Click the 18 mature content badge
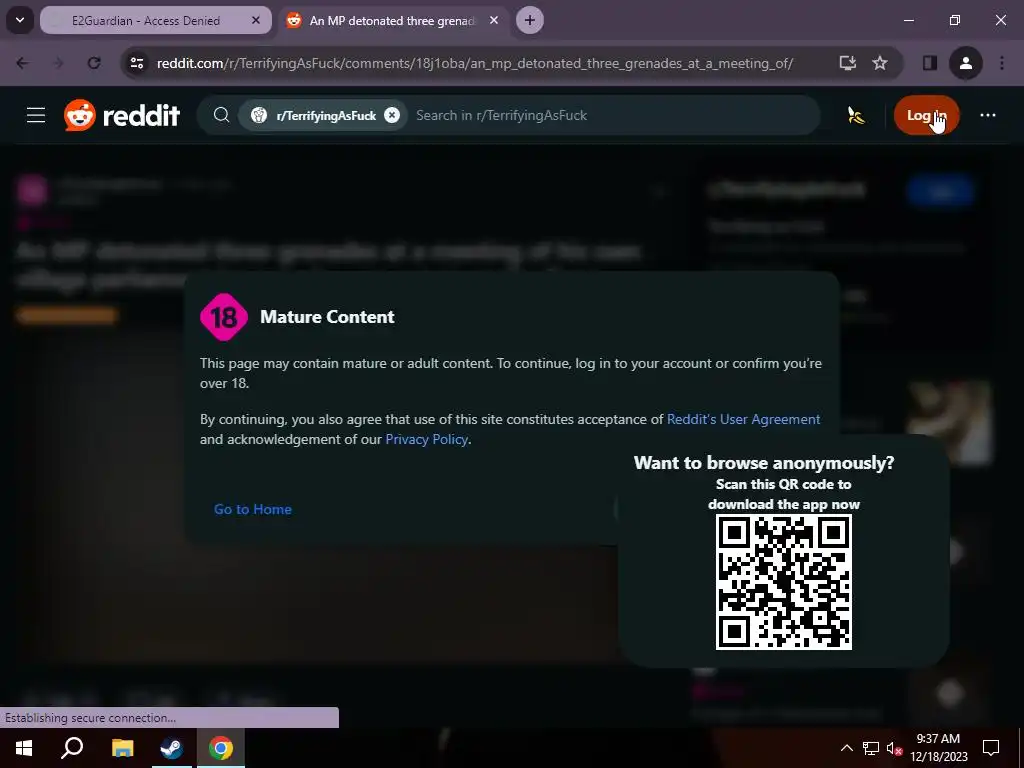 224,317
